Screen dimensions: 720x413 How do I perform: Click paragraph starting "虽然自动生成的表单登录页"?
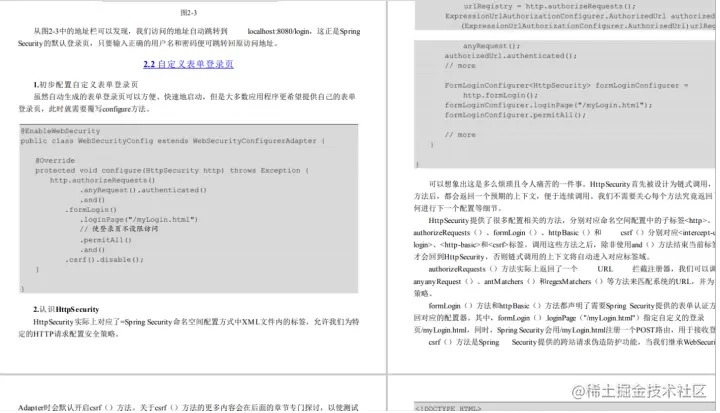[187, 103]
